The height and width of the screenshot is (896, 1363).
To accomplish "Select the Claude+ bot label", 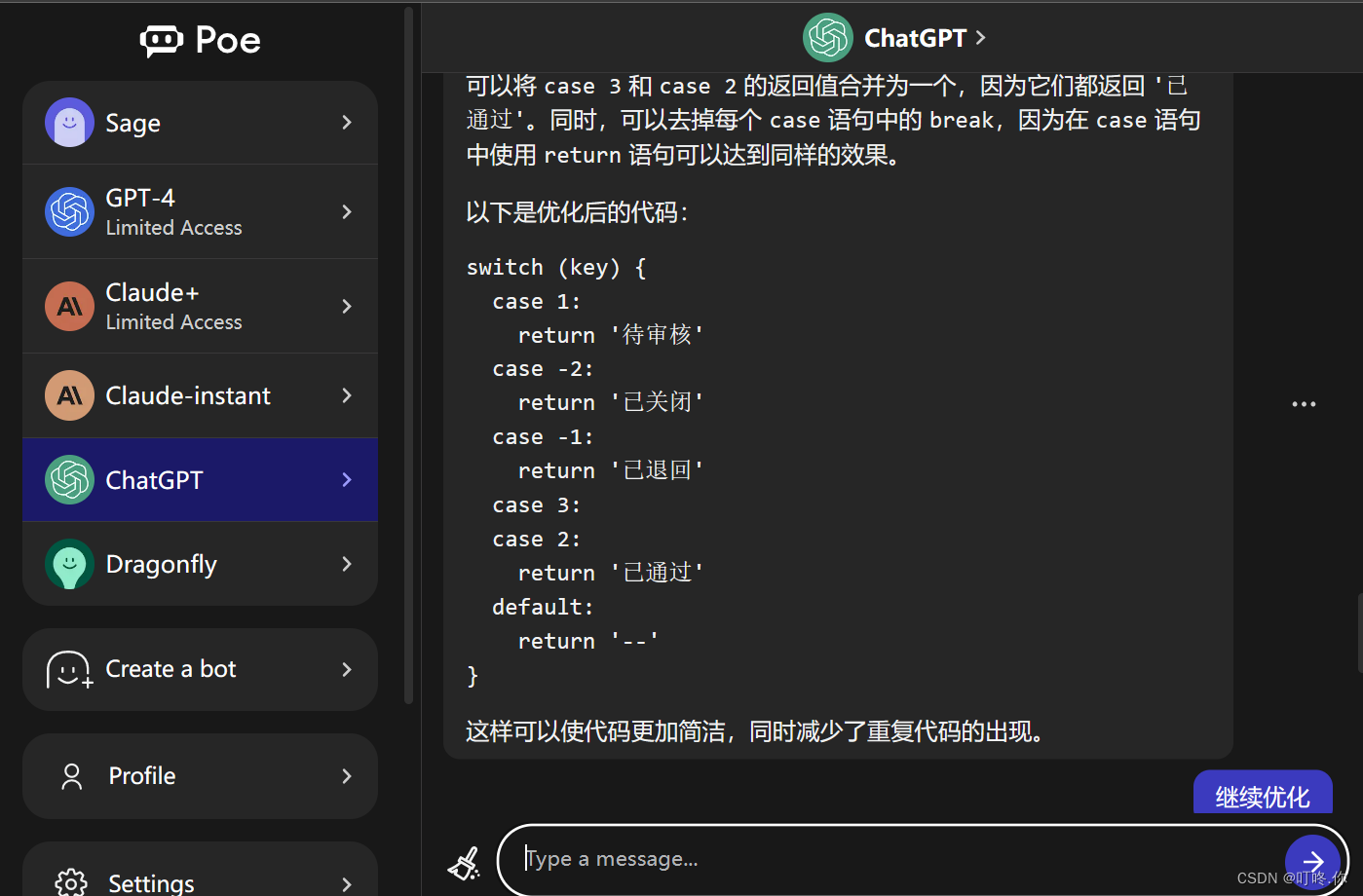I will [x=152, y=292].
